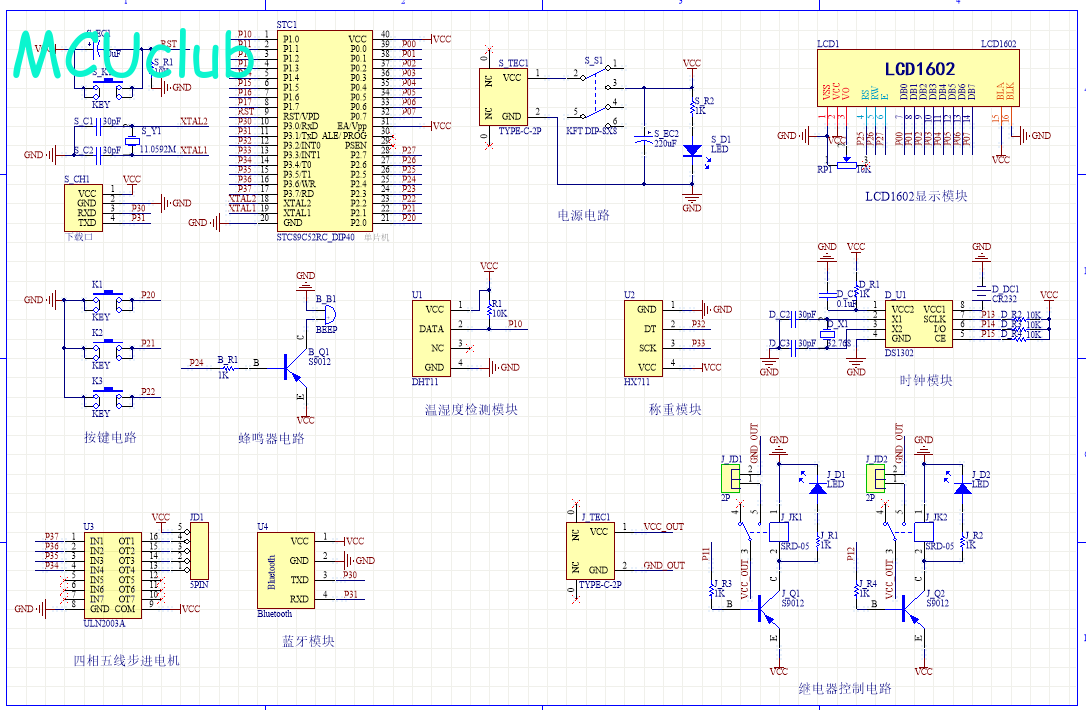The image size is (1086, 710).
Task: Click the GND_OUT net label near J_TEC1
Action: 664,565
